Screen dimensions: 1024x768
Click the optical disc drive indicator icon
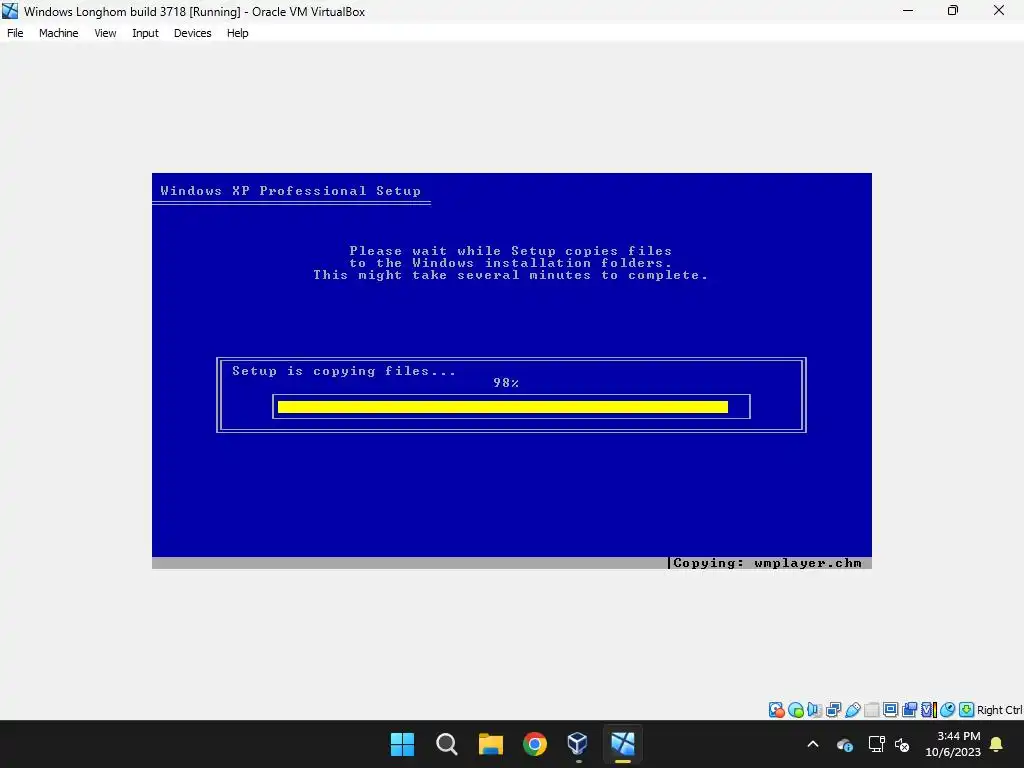coord(795,710)
